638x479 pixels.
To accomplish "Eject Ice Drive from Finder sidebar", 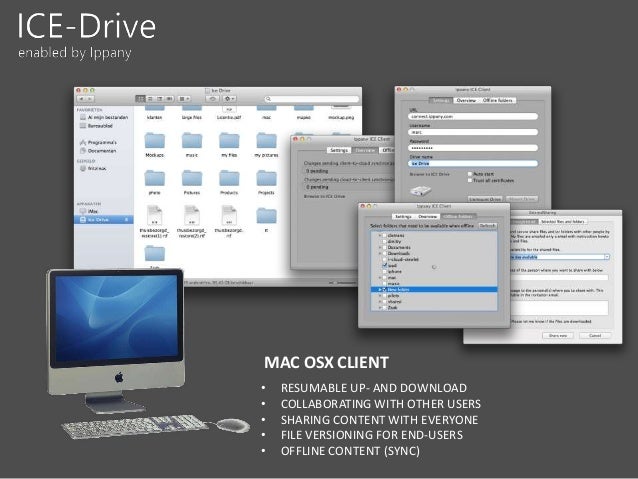I will [x=127, y=220].
